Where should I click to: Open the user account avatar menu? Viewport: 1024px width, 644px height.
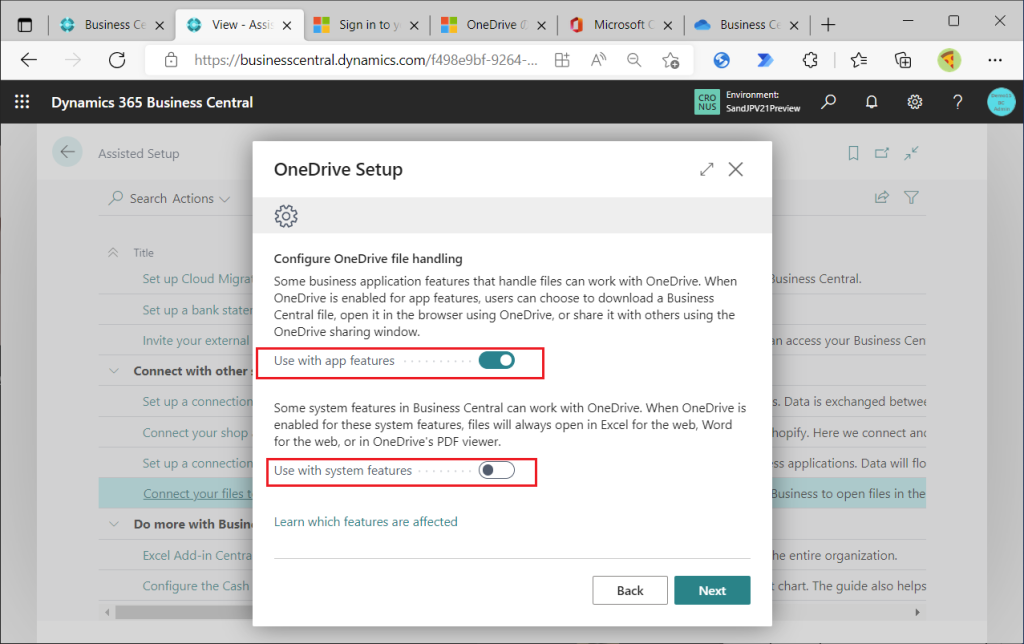(x=1000, y=102)
